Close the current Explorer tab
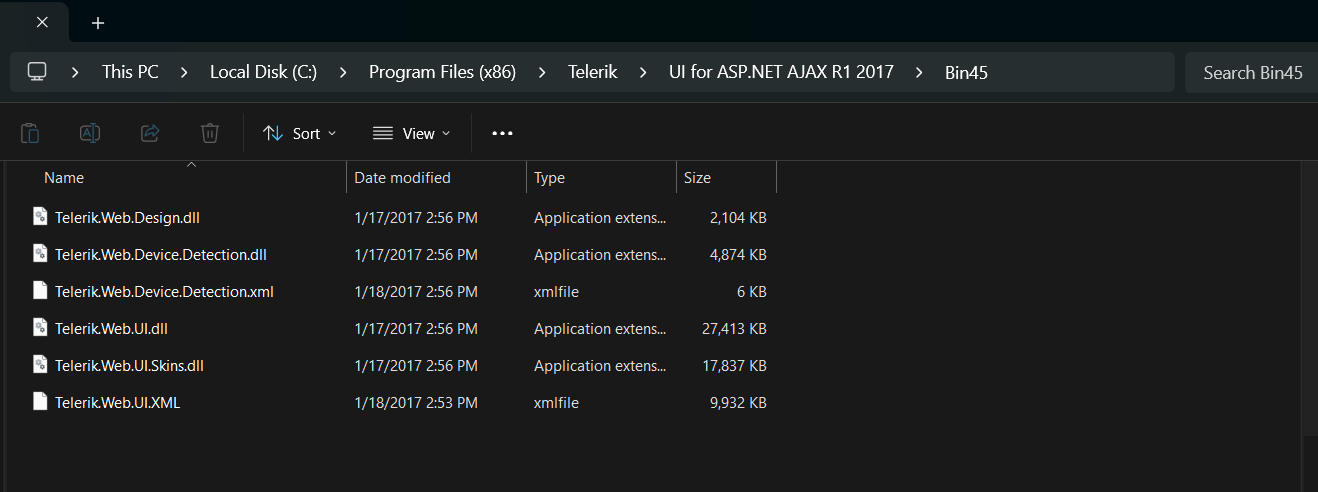 (42, 23)
